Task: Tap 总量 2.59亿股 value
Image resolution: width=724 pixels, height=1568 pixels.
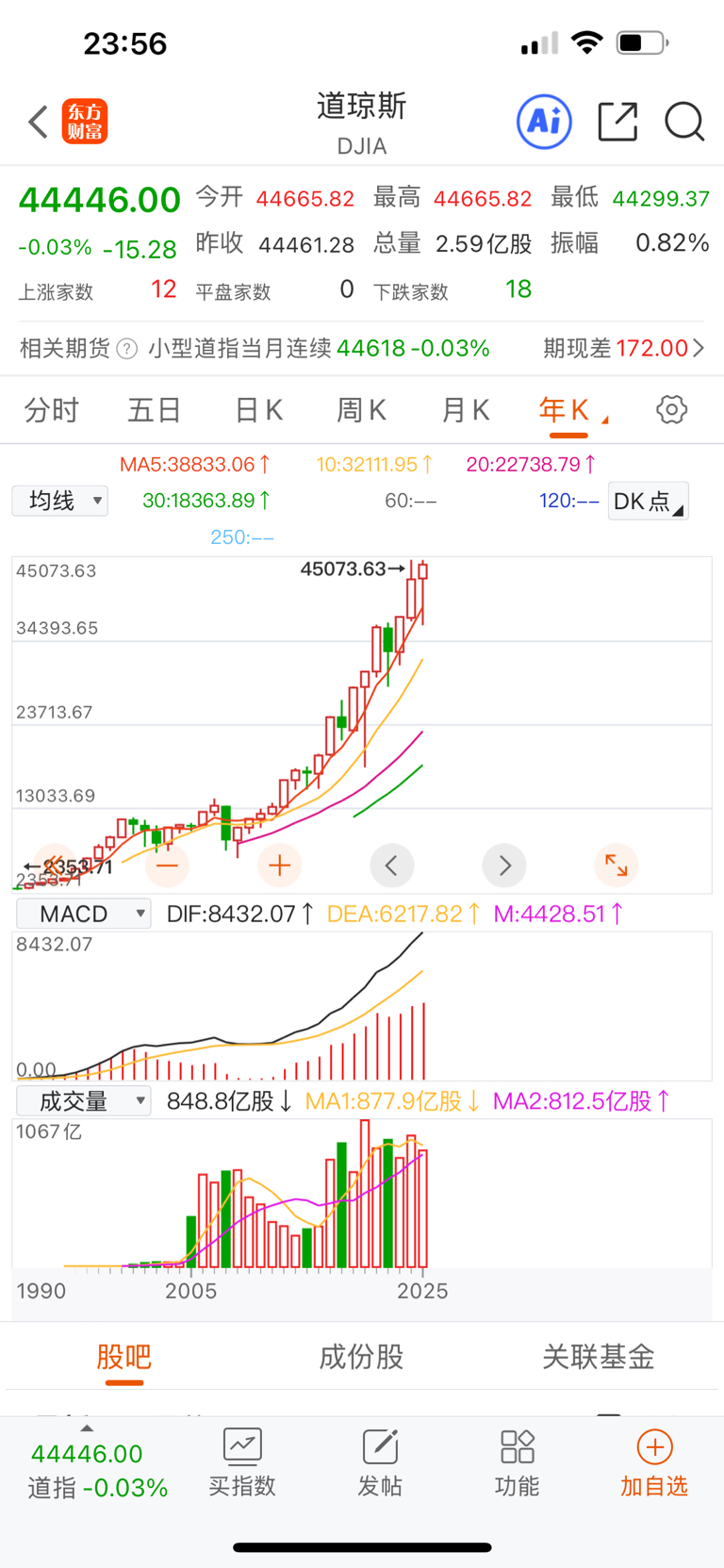Action: (x=484, y=244)
